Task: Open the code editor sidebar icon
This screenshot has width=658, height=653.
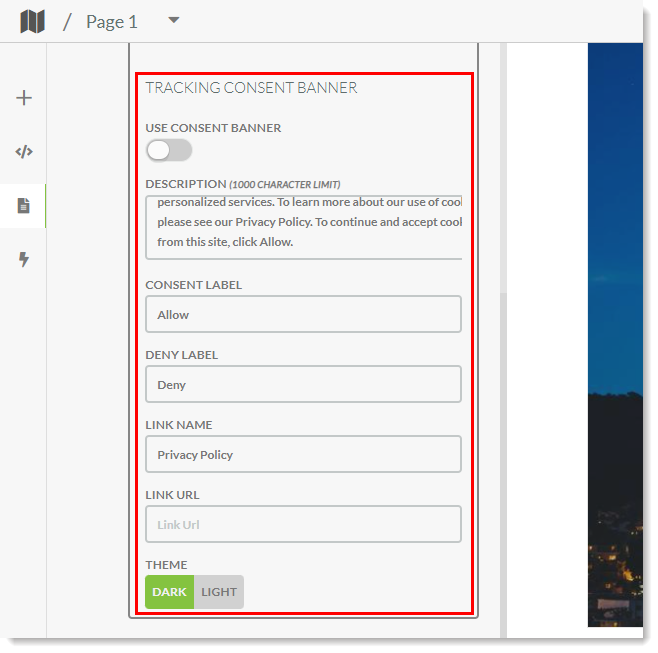Action: (x=24, y=151)
